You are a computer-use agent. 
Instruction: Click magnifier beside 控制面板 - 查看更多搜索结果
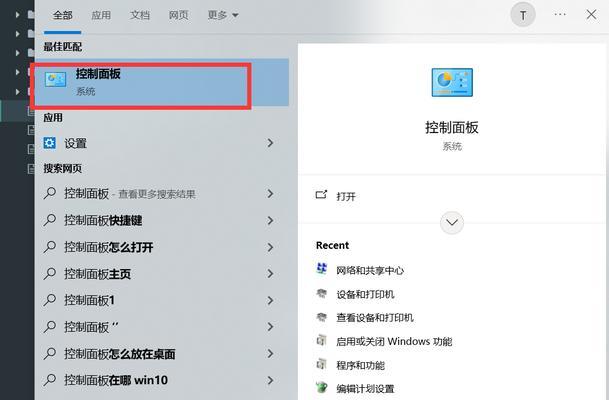pos(50,193)
